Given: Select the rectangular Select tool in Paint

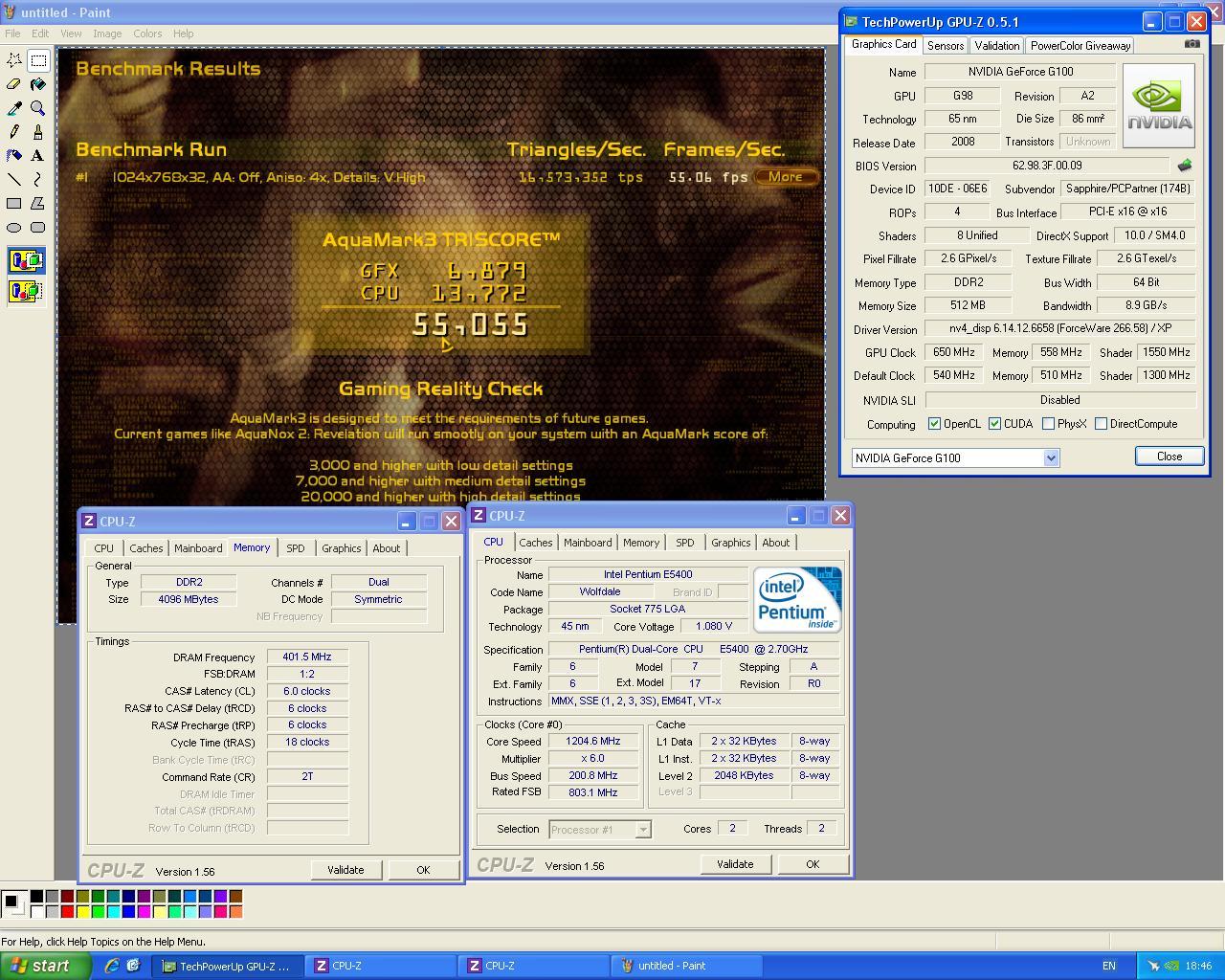Looking at the screenshot, I should tap(38, 60).
